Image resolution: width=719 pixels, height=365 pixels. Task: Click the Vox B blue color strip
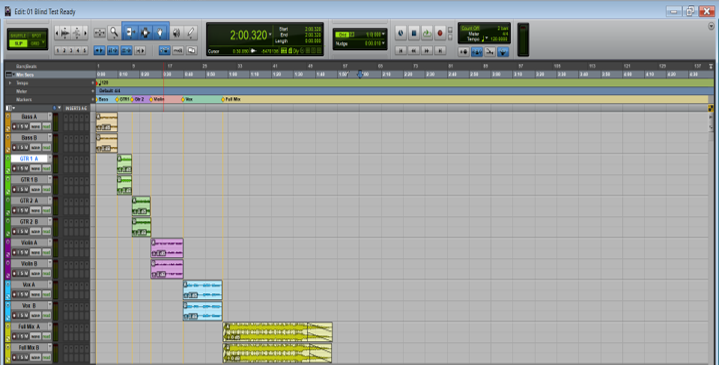click(x=8, y=311)
